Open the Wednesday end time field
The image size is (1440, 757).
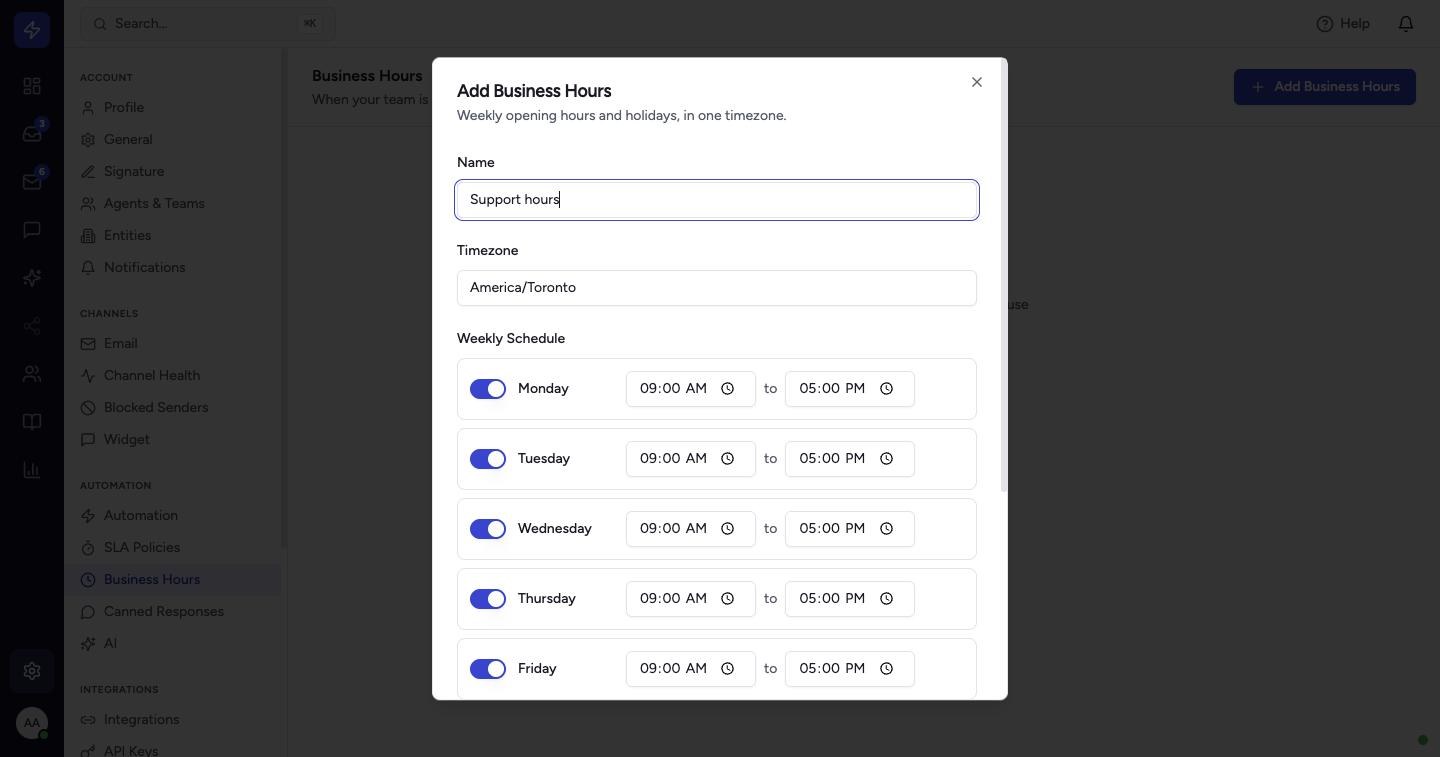click(850, 529)
